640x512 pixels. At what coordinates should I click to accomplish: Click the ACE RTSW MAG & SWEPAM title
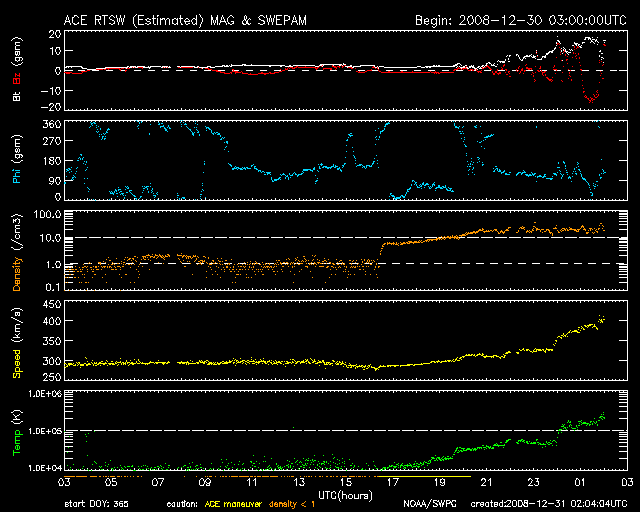pos(185,20)
